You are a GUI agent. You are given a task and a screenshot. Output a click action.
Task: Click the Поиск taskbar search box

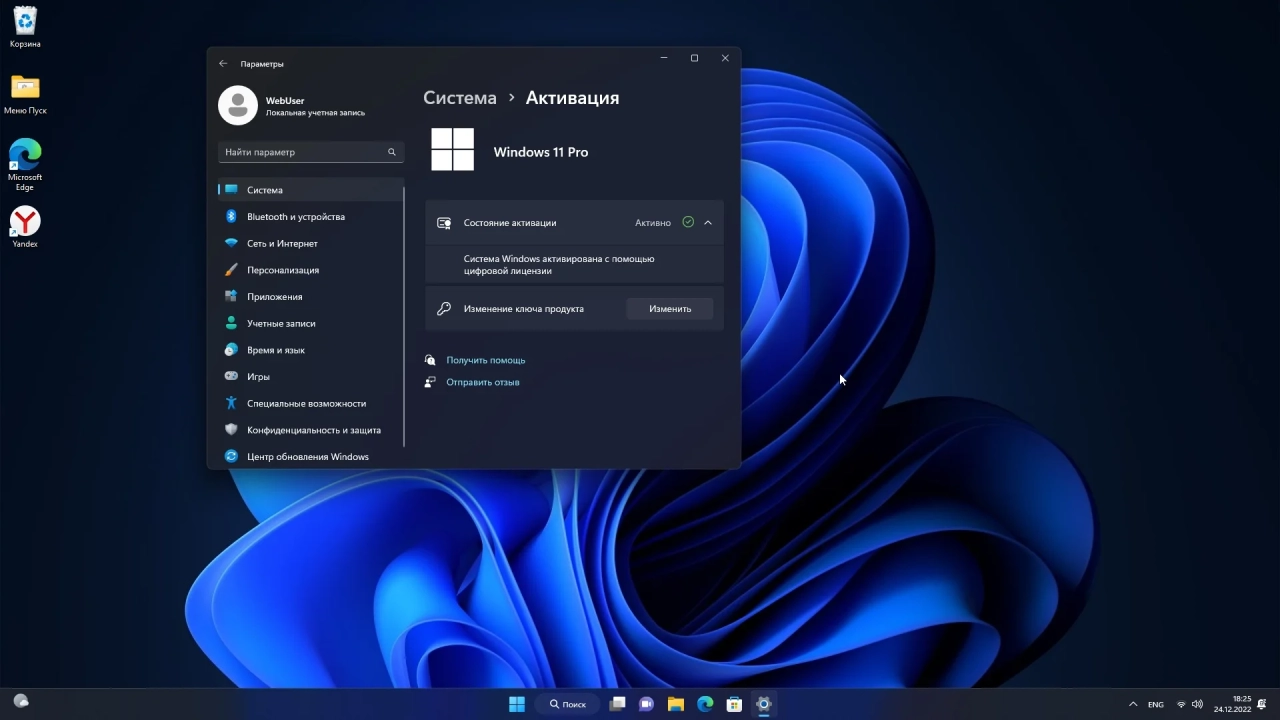click(x=567, y=704)
